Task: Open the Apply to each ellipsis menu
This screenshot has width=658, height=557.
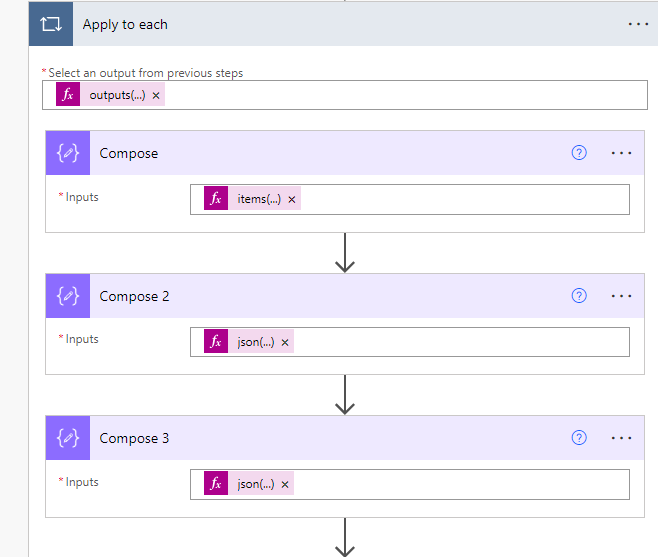Action: coord(638,24)
